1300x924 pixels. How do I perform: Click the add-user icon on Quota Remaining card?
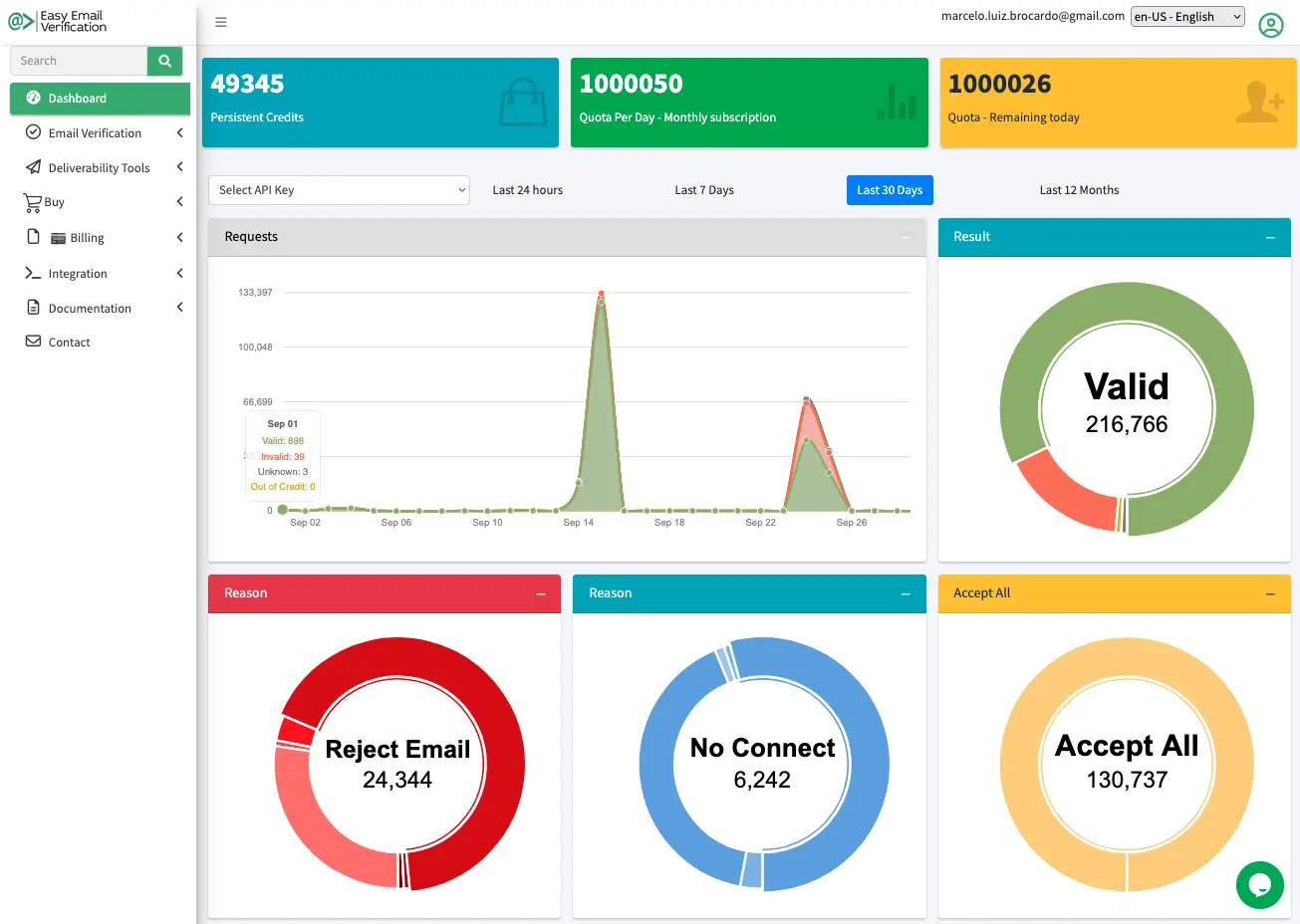[x=1258, y=102]
